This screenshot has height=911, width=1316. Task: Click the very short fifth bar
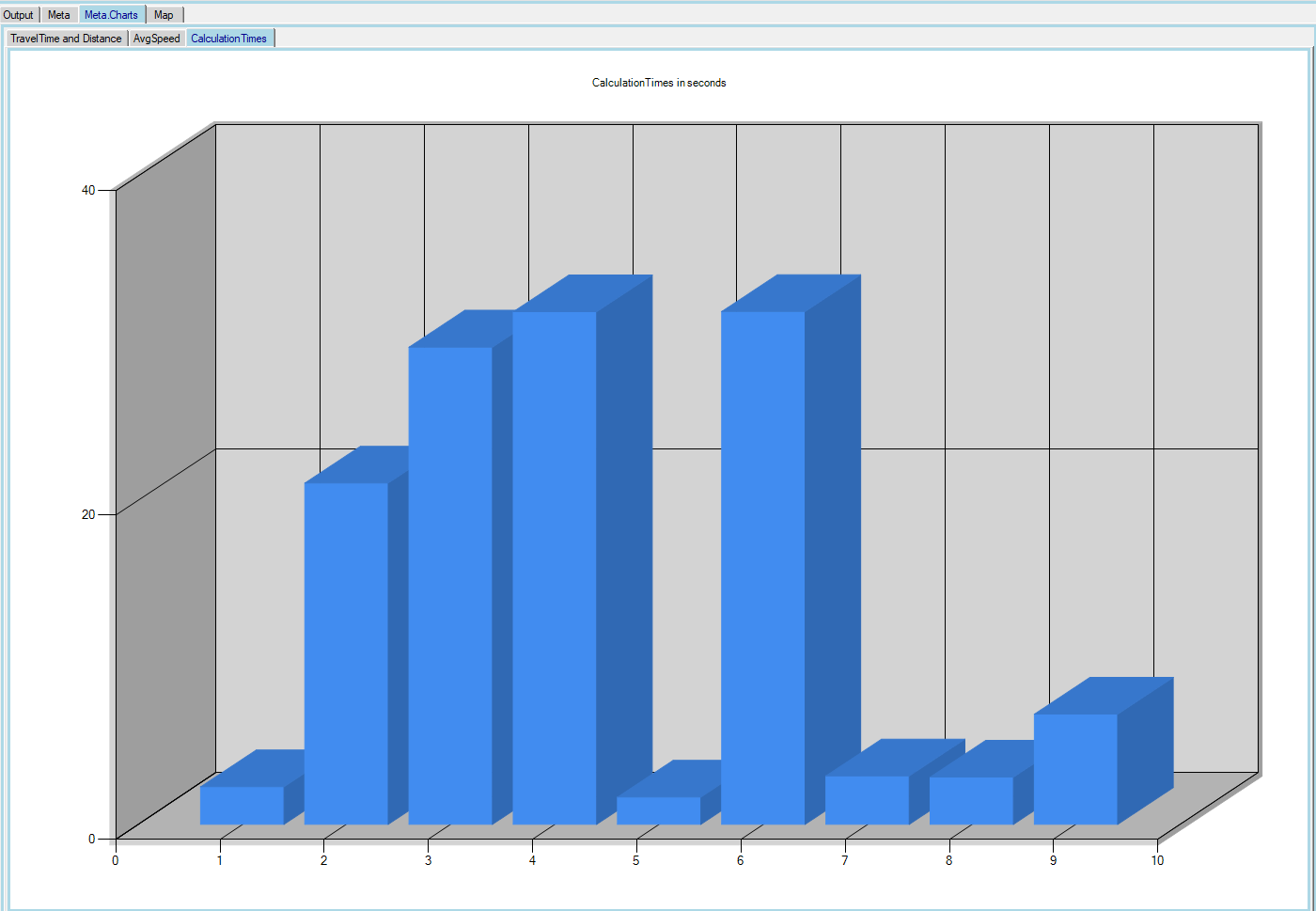(658, 810)
